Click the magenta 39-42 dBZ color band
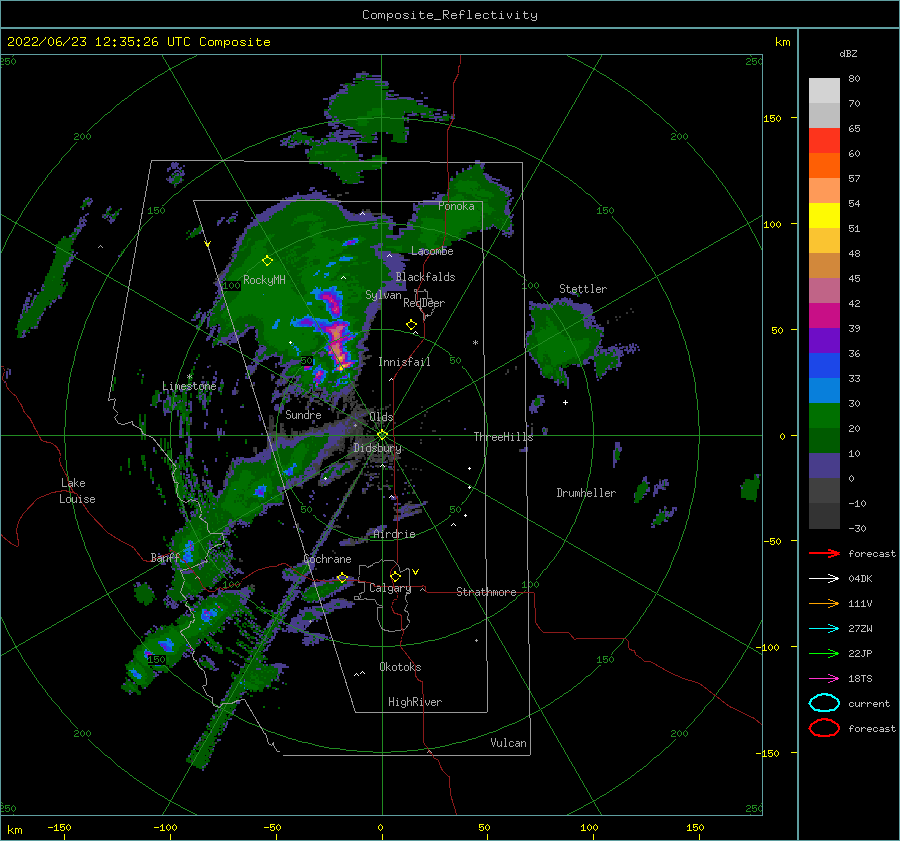The width and height of the screenshot is (900, 841). click(x=824, y=315)
